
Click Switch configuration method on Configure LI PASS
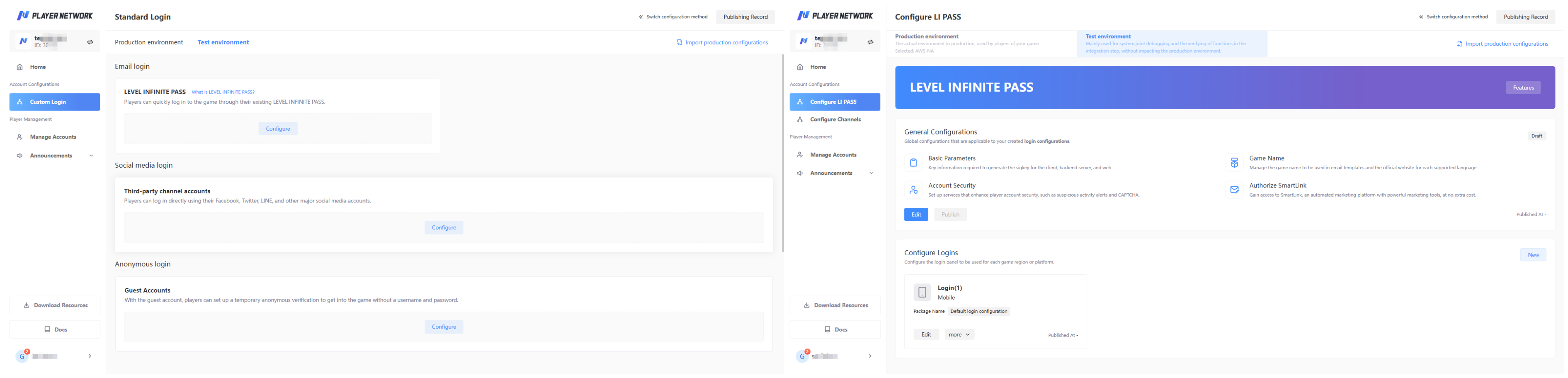(1453, 17)
